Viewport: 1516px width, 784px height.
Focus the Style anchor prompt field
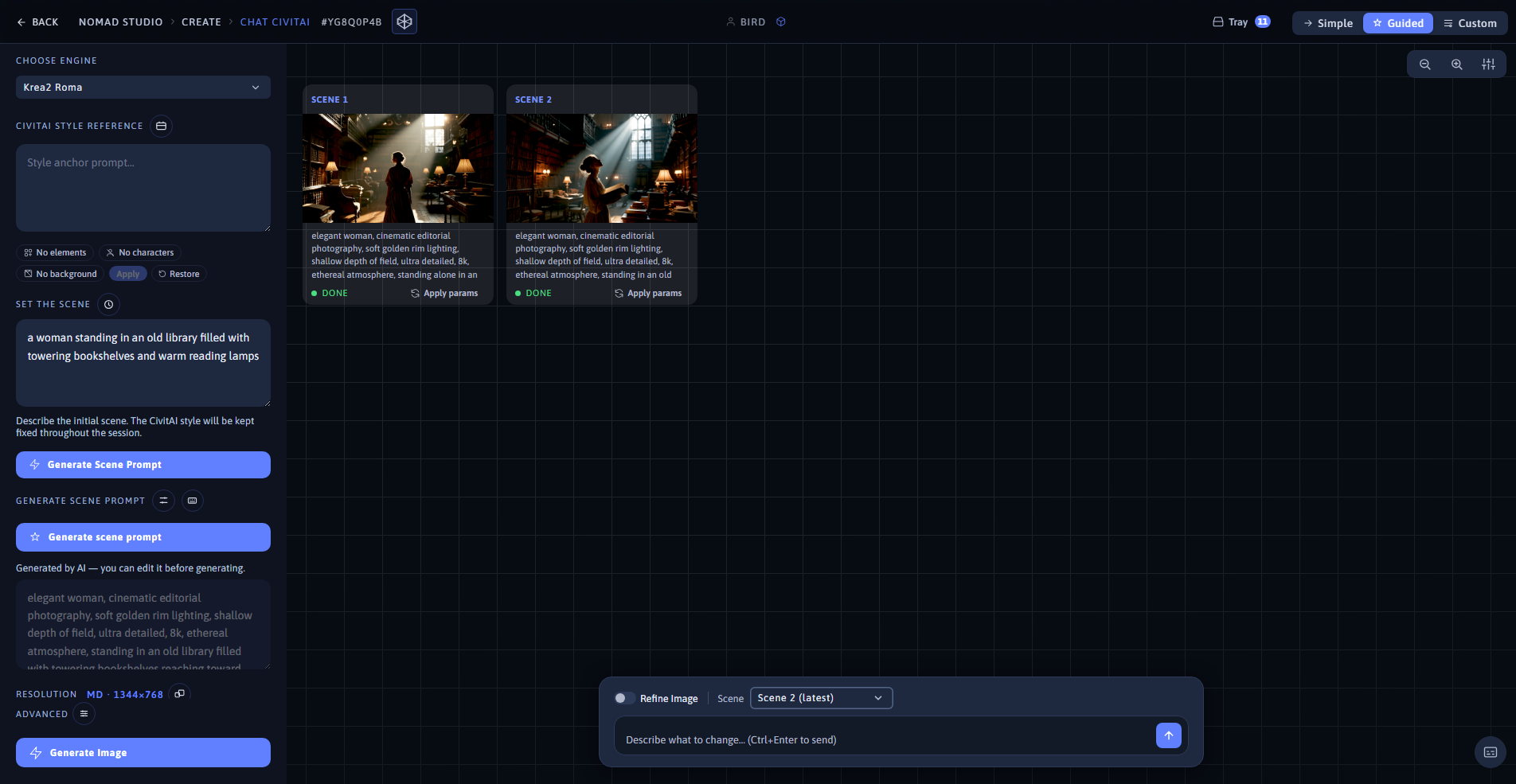point(143,188)
